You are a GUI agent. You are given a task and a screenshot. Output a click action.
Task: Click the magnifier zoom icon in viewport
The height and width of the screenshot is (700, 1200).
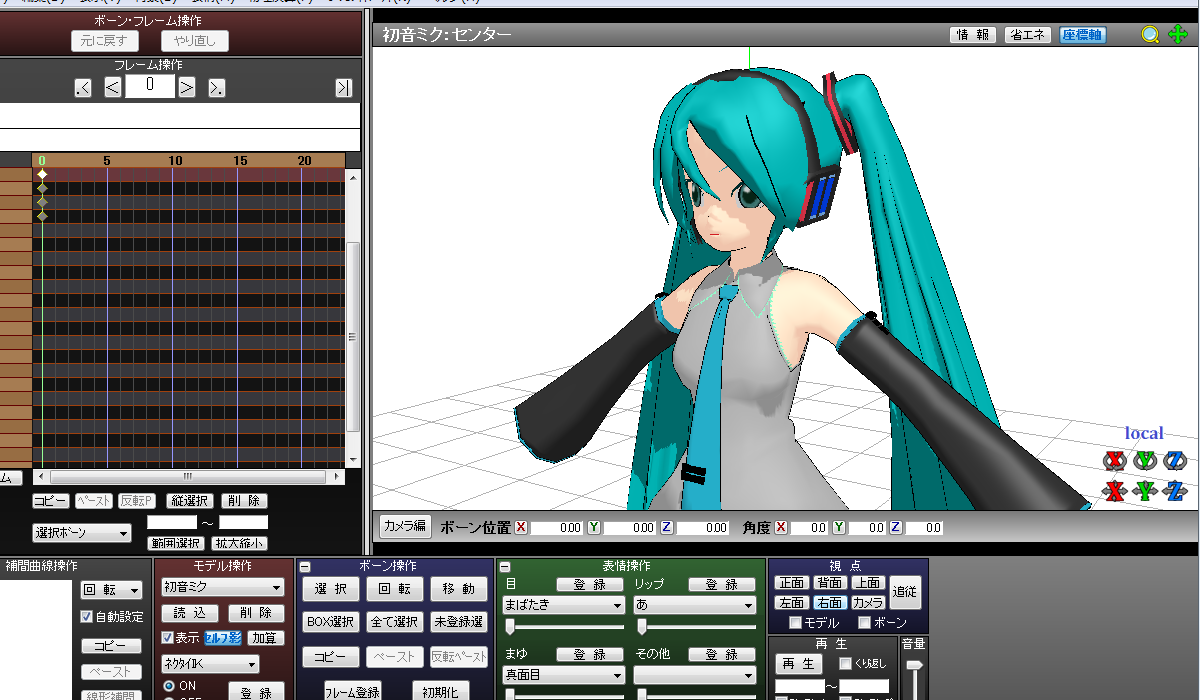coord(1150,35)
